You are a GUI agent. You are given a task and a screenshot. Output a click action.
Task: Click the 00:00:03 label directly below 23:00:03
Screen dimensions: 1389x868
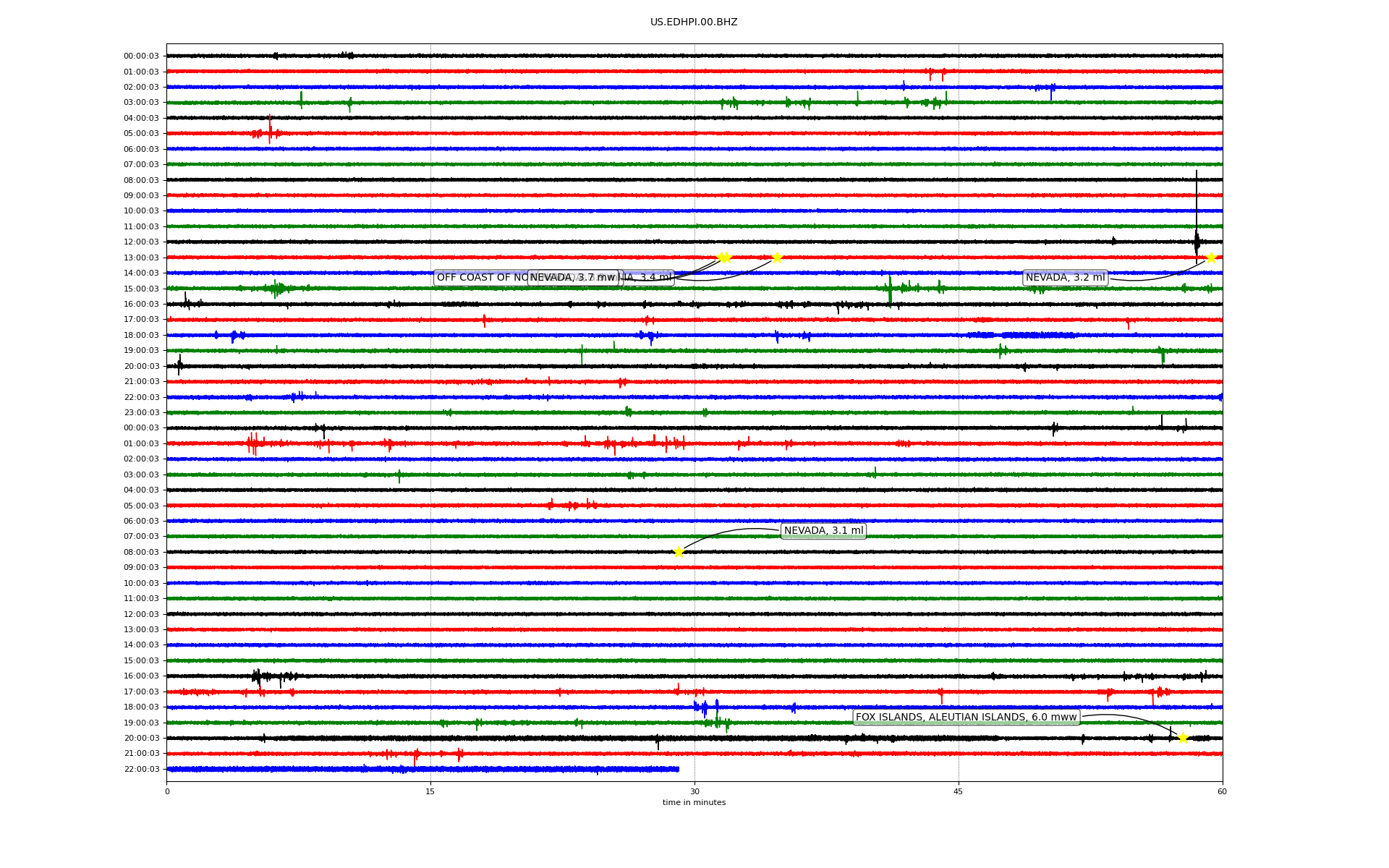[141, 428]
